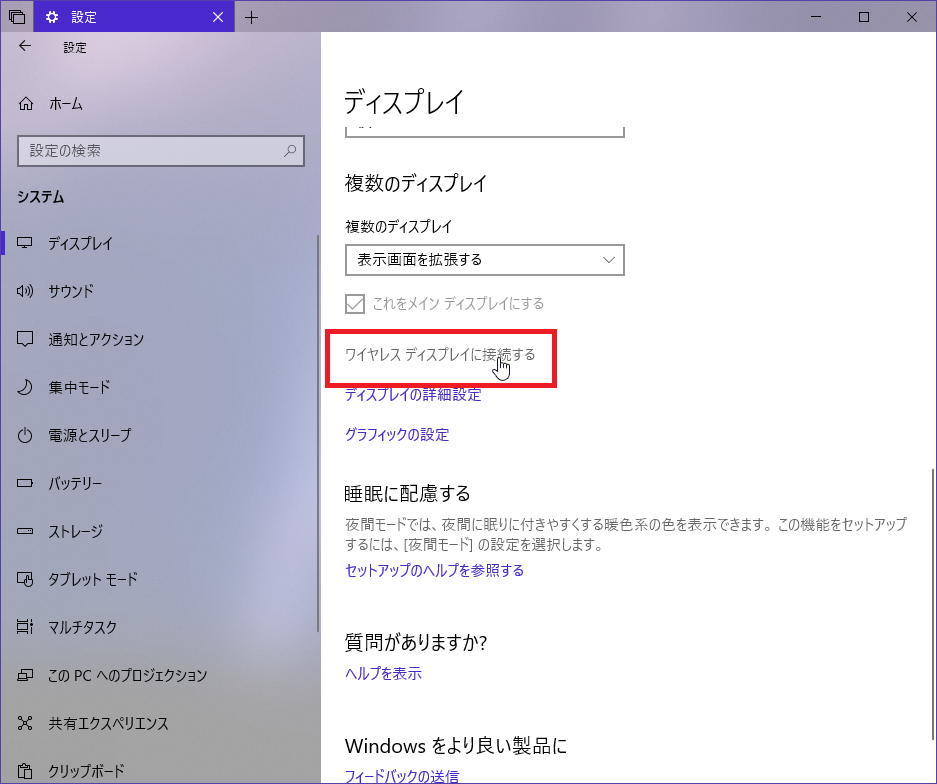
Task: Close the 設定 tab
Action: pyautogui.click(x=218, y=17)
